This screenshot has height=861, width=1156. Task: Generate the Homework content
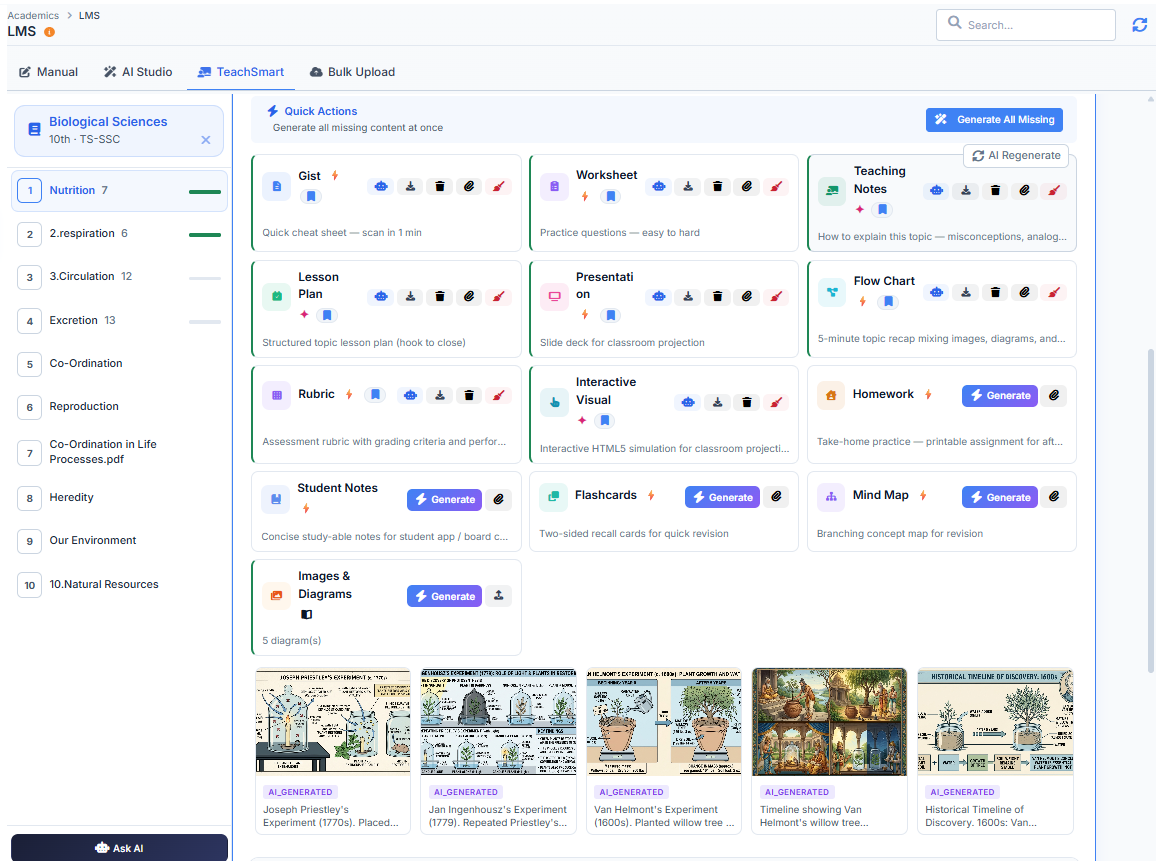[x=1000, y=396]
